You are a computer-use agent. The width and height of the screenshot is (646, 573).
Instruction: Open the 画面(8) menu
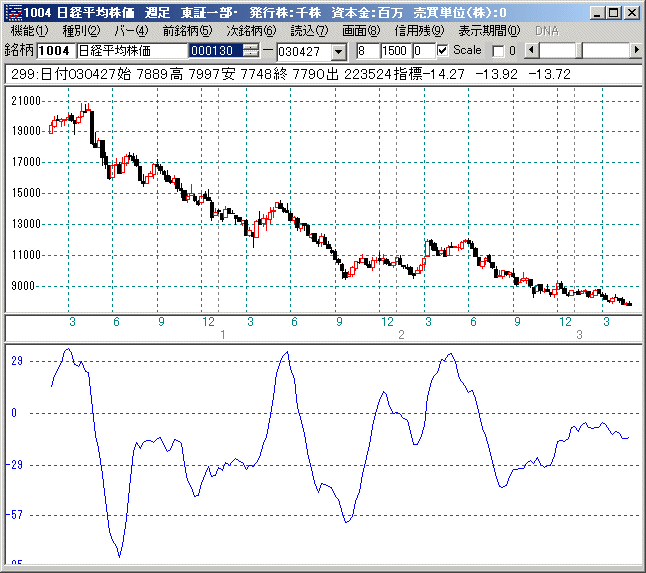point(361,31)
